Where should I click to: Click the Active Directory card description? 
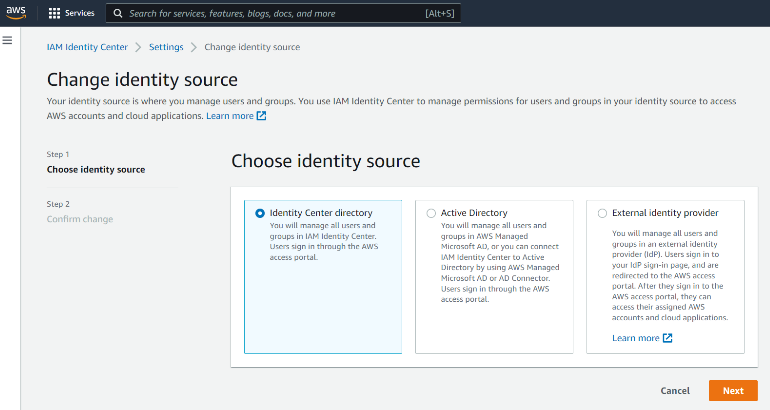tap(500, 262)
